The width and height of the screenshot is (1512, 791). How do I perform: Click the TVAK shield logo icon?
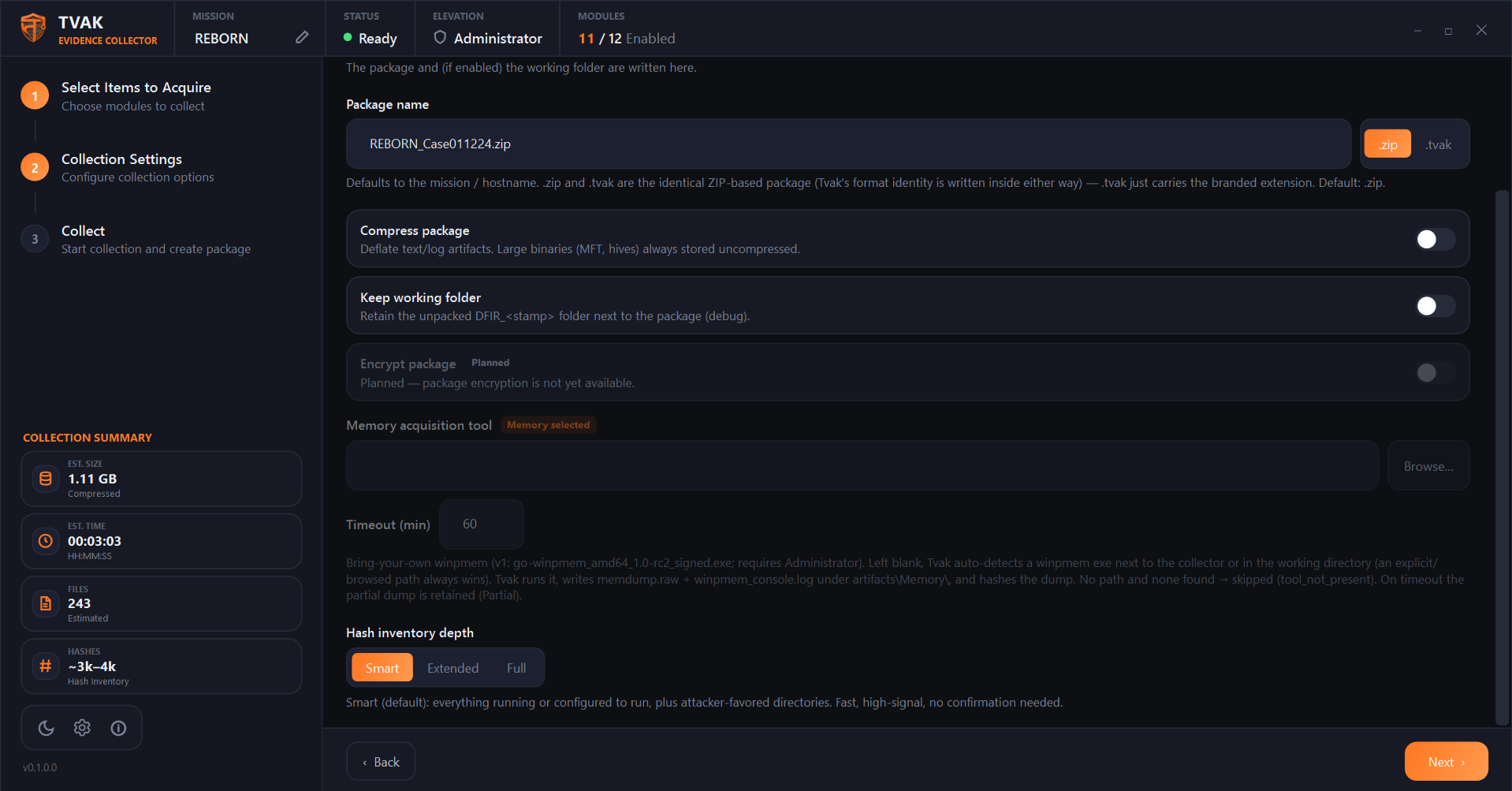tap(33, 28)
